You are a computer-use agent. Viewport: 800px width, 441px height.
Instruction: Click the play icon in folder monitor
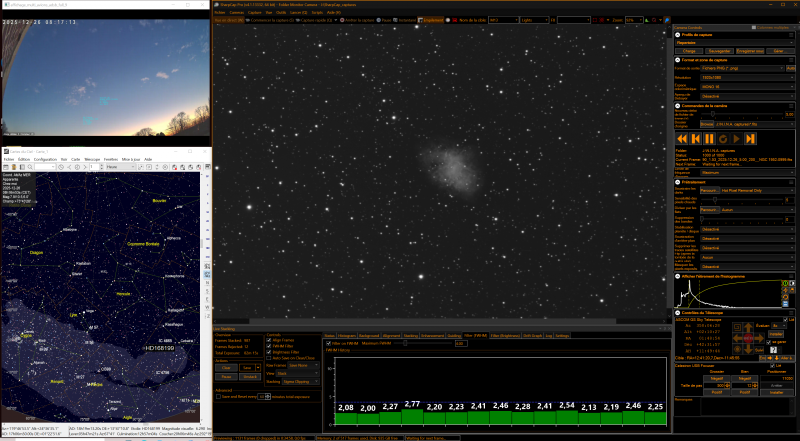736,138
